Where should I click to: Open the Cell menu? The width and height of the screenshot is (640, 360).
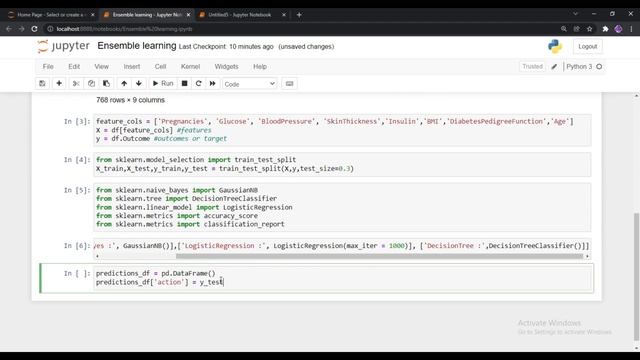click(160, 67)
